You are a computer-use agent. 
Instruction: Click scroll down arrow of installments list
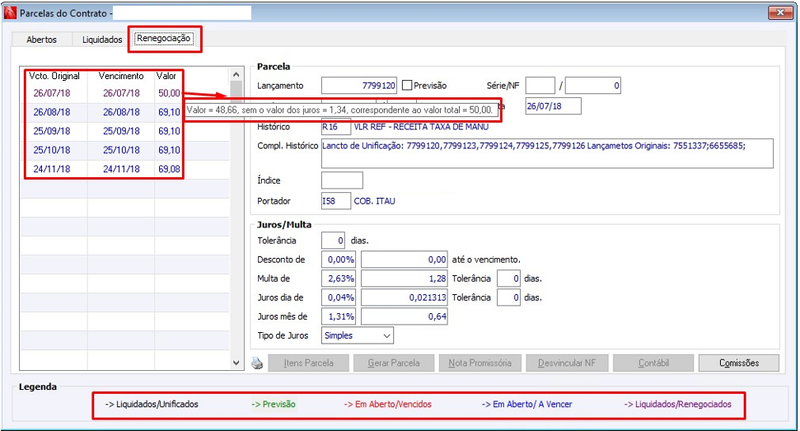pyautogui.click(x=236, y=363)
